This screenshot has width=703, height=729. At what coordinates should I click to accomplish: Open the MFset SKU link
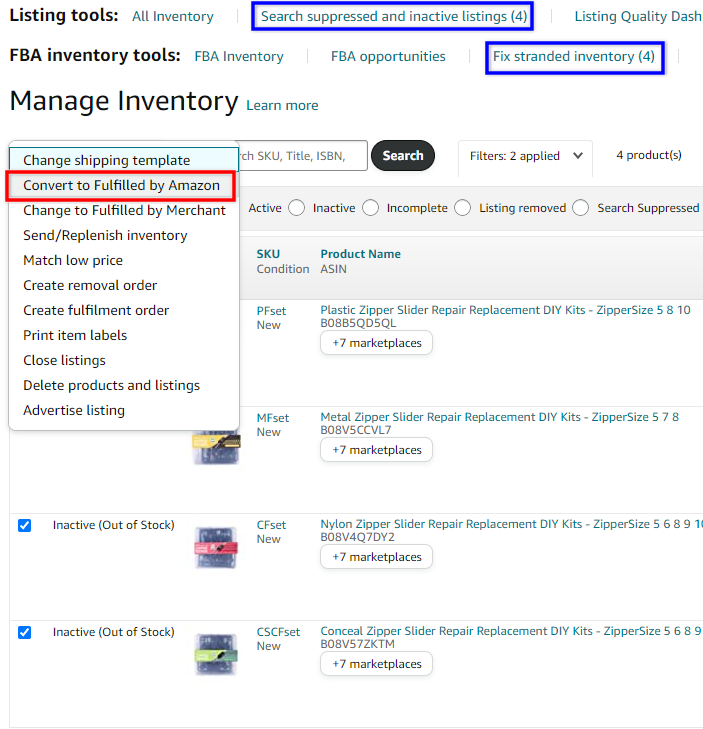click(273, 418)
